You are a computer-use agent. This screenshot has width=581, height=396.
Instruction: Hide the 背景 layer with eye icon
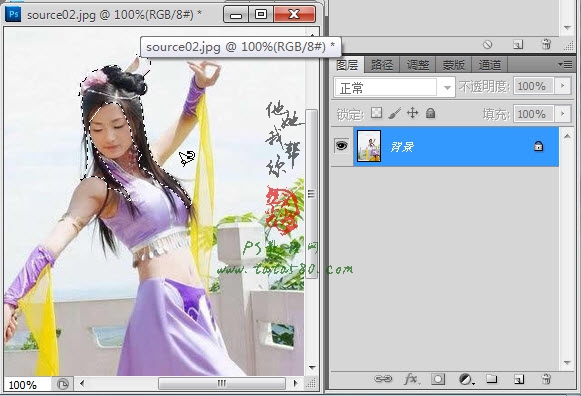pos(341,145)
